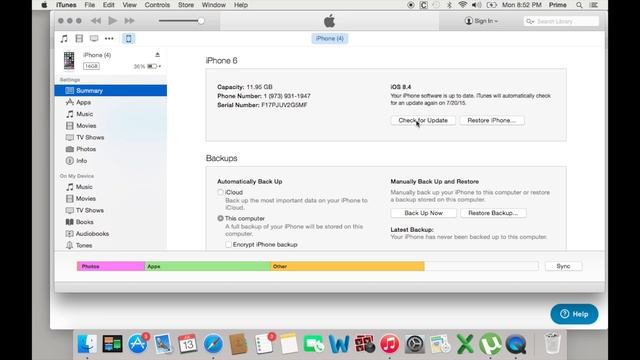Click the Photos segment of storage bar
Image resolution: width=640 pixels, height=360 pixels.
tap(111, 266)
